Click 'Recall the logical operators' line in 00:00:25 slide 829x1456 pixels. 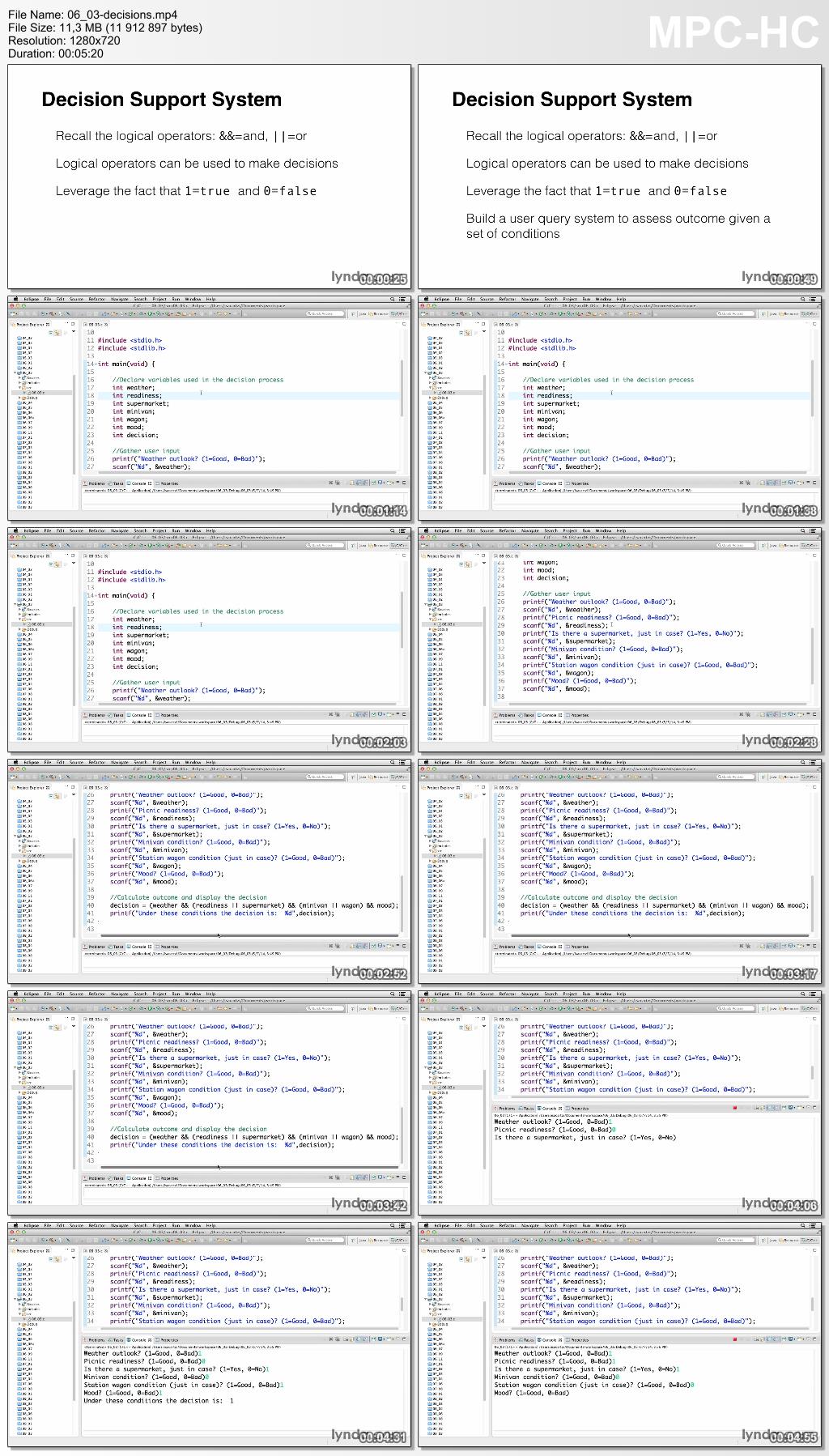pyautogui.click(x=181, y=136)
